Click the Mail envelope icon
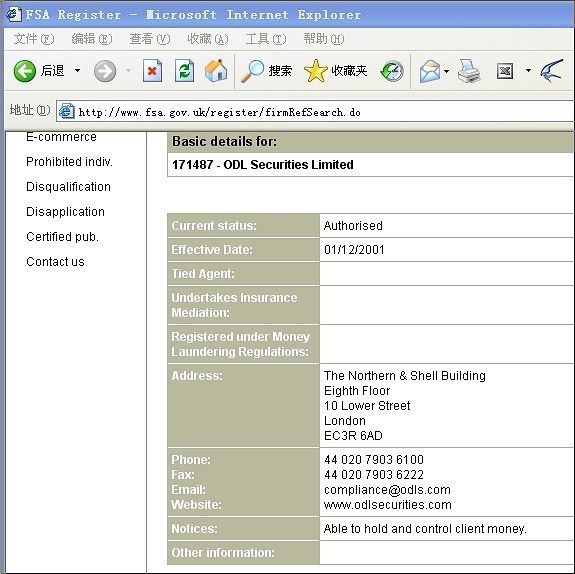 (430, 71)
